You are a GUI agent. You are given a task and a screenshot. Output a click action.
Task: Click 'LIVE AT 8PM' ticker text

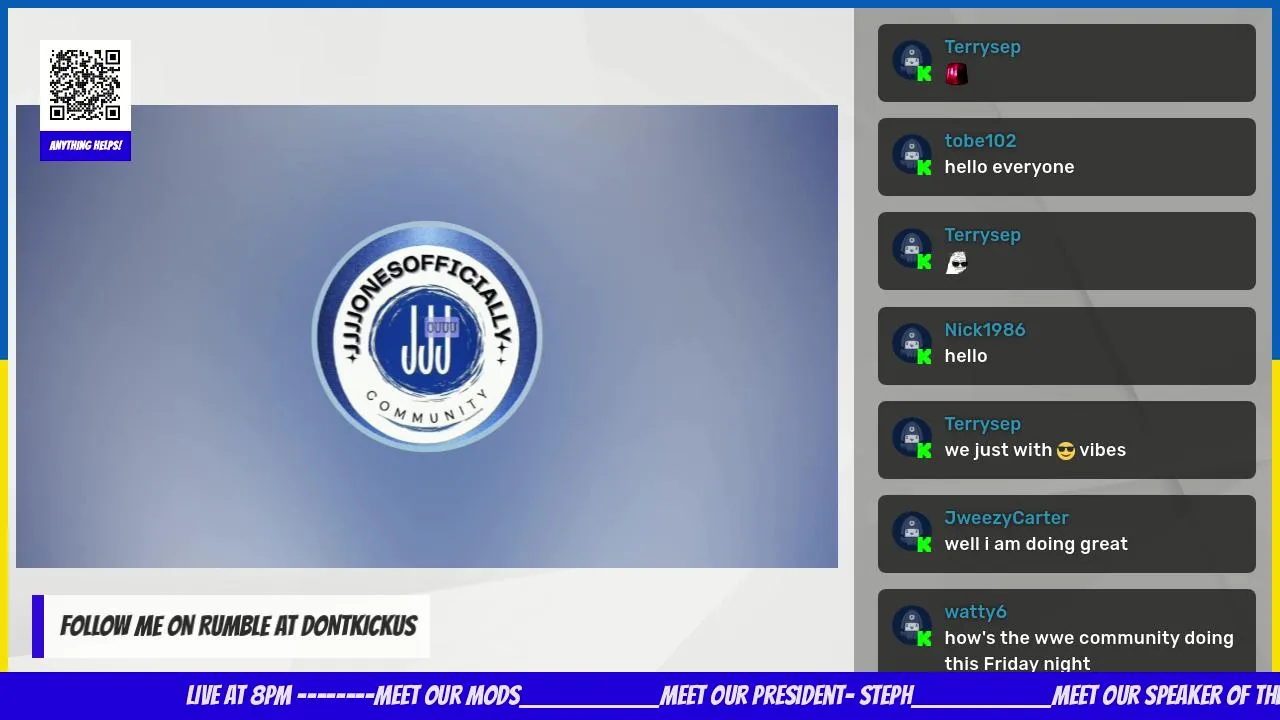pos(240,696)
